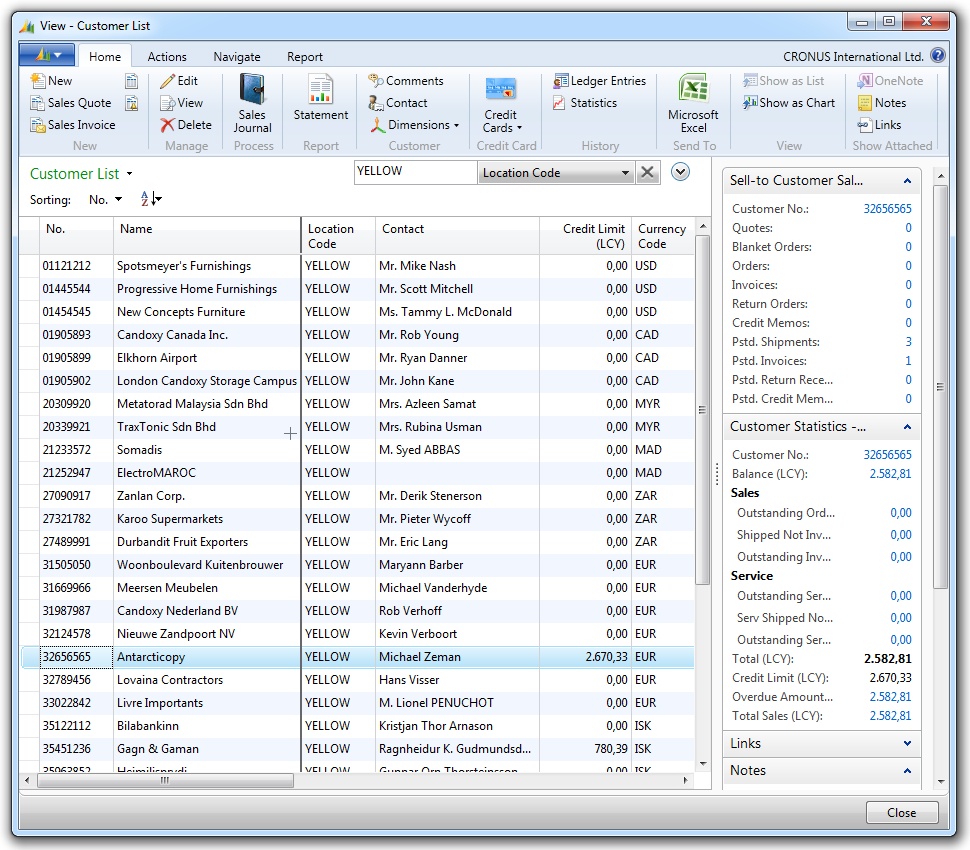The image size is (970, 850).
Task: Click Balance (LCY) value 2.582,81
Action: click(x=890, y=474)
